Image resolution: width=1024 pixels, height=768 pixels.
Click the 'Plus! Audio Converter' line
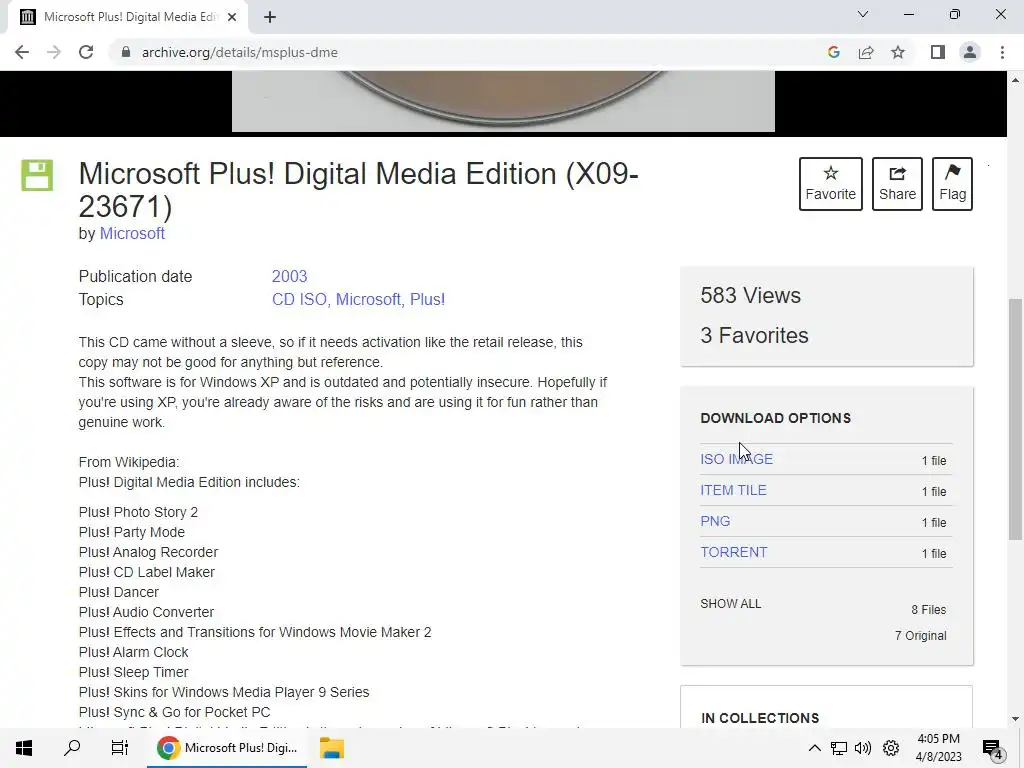click(x=146, y=612)
